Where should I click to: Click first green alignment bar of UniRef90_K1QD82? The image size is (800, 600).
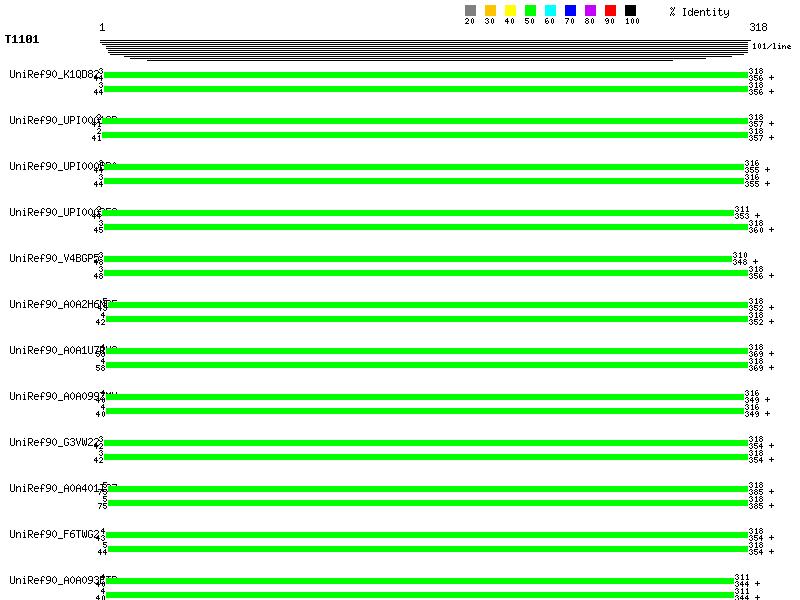point(425,74)
